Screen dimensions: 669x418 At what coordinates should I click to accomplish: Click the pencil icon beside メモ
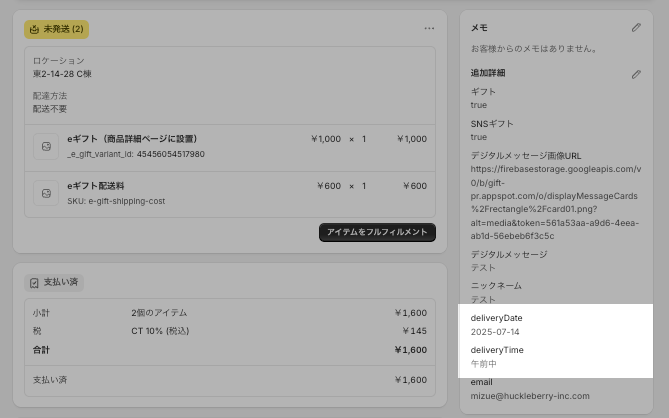tap(636, 28)
